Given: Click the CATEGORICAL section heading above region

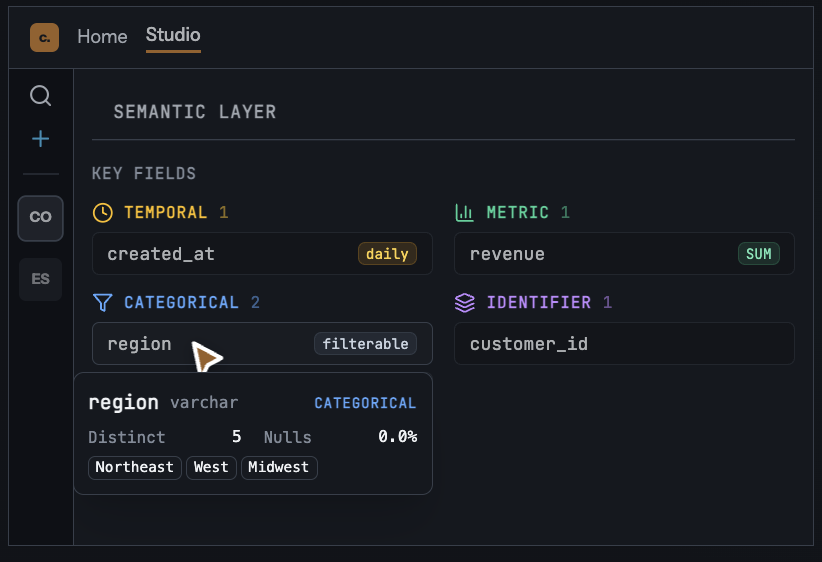Looking at the screenshot, I should coord(181,302).
